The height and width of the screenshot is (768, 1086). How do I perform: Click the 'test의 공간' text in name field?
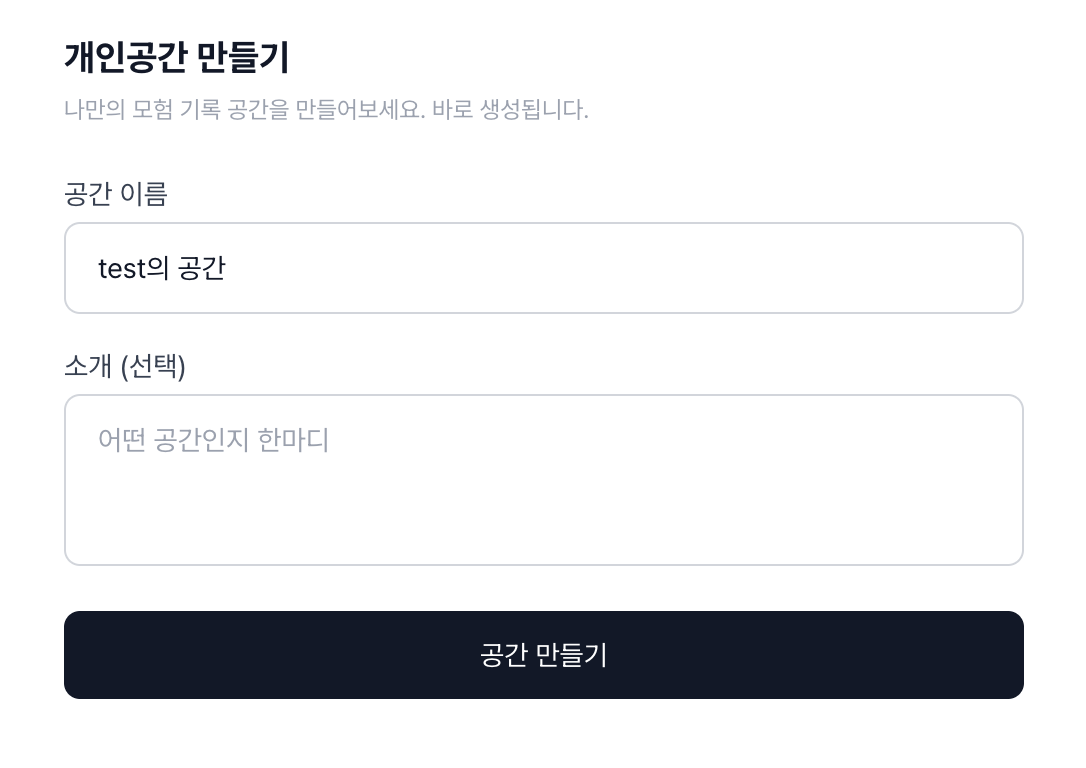pos(161,268)
